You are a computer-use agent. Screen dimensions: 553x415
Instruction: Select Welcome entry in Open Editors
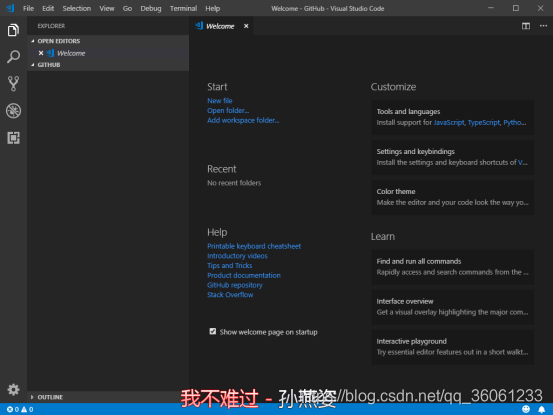(x=108, y=53)
